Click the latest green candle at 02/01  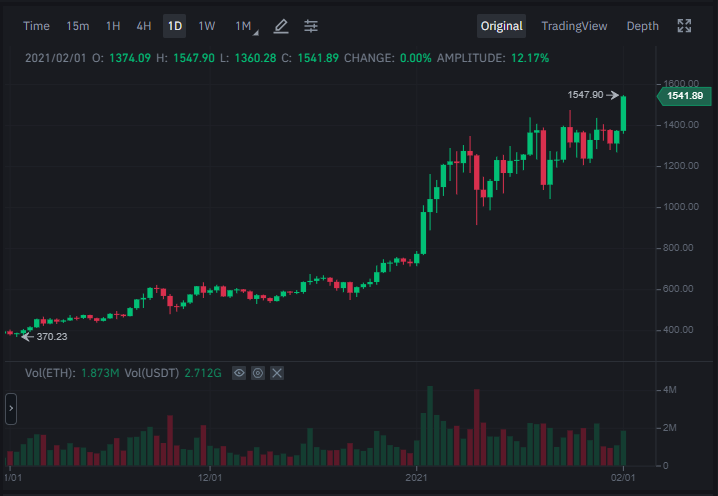[x=623, y=114]
